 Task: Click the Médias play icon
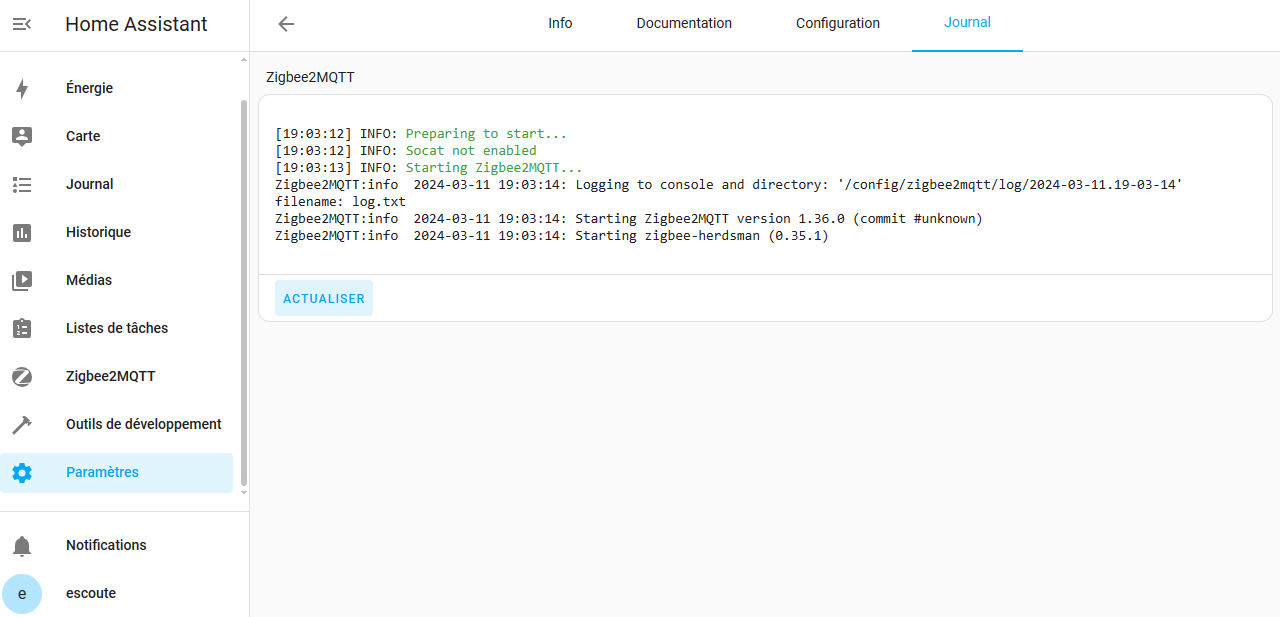(x=22, y=280)
